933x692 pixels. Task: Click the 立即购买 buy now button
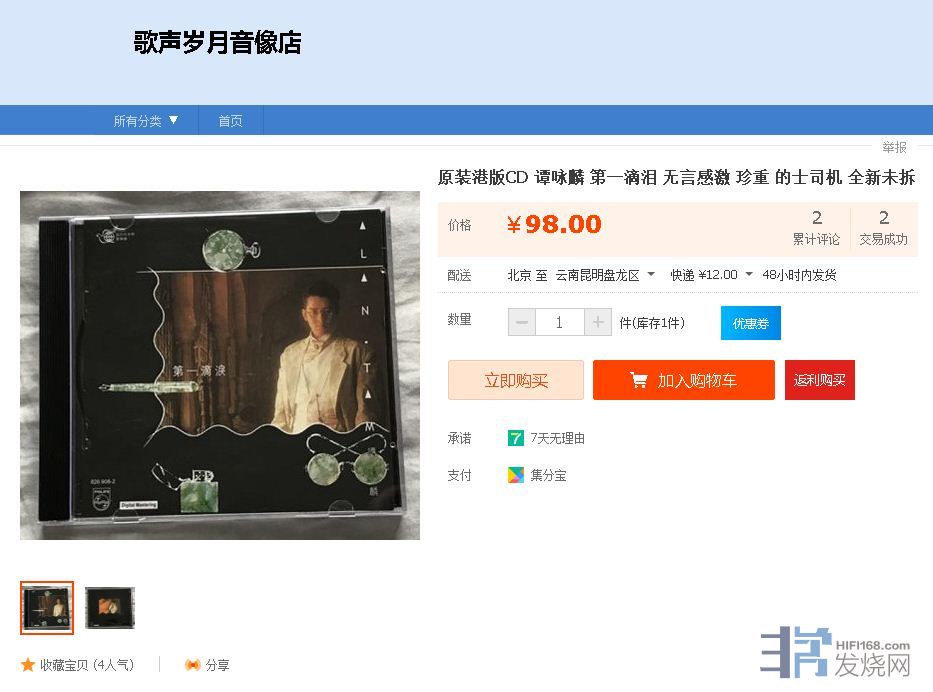click(x=515, y=380)
